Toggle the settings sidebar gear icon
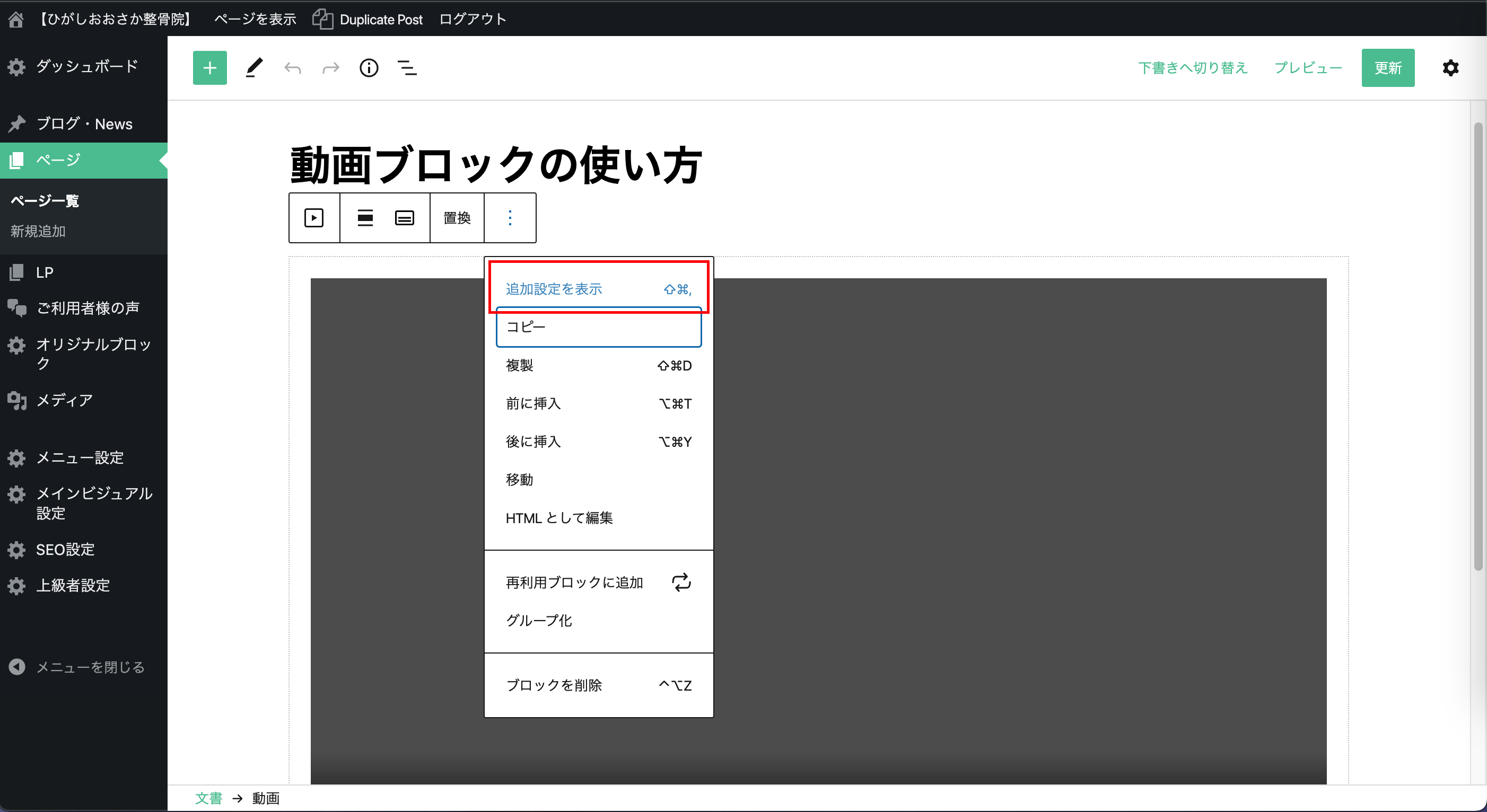The height and width of the screenshot is (812, 1487). (x=1450, y=68)
